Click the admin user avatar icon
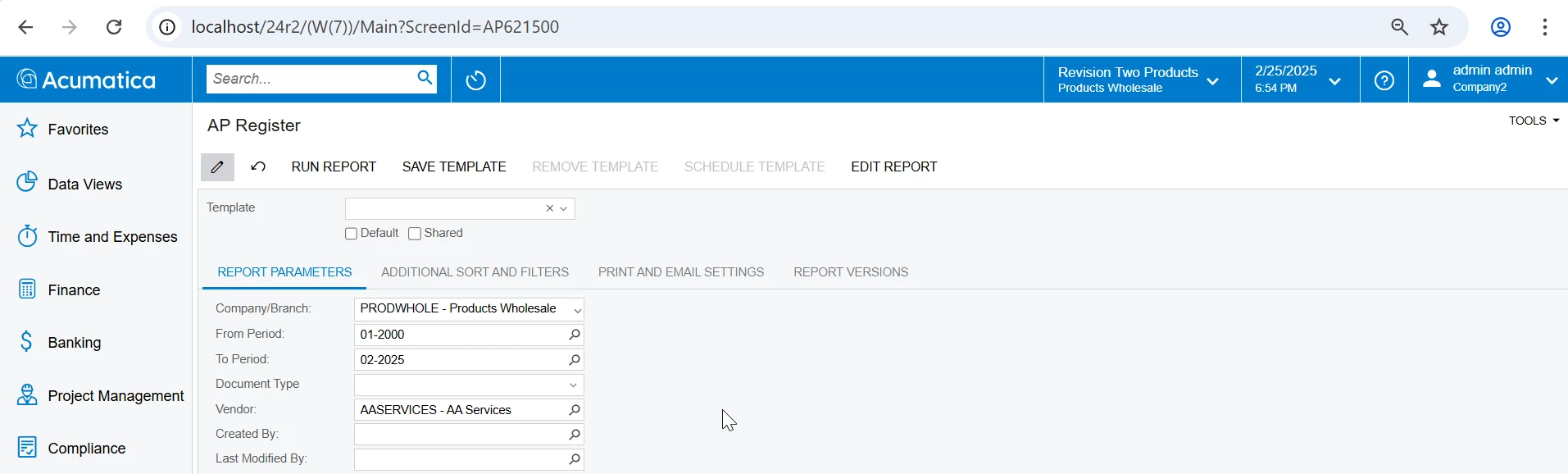This screenshot has height=474, width=1568. pyautogui.click(x=1432, y=79)
